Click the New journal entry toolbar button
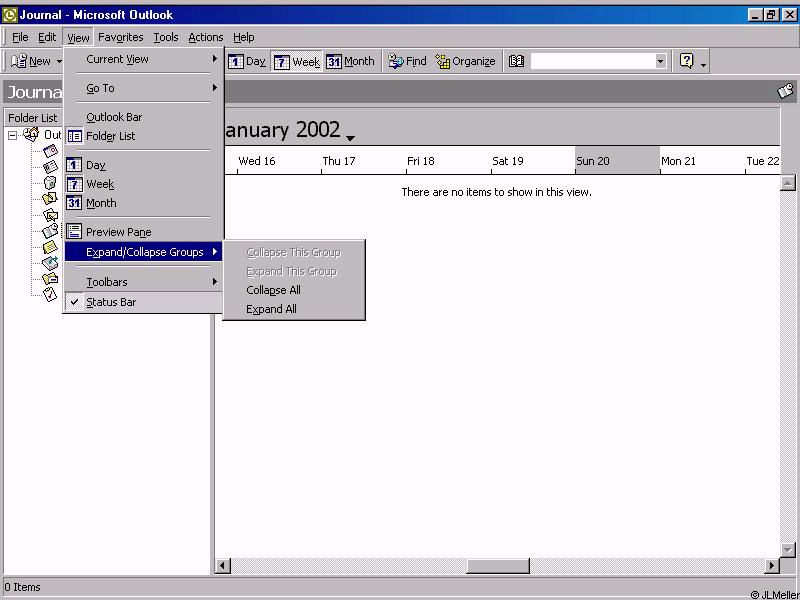 coord(31,61)
